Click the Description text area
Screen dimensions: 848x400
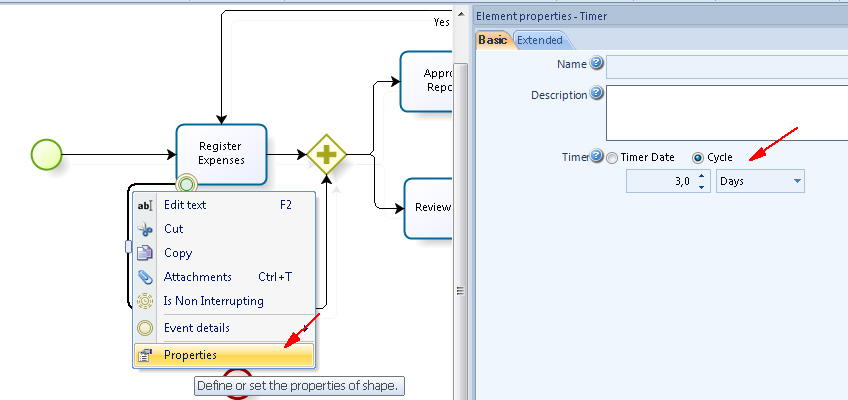(727, 112)
